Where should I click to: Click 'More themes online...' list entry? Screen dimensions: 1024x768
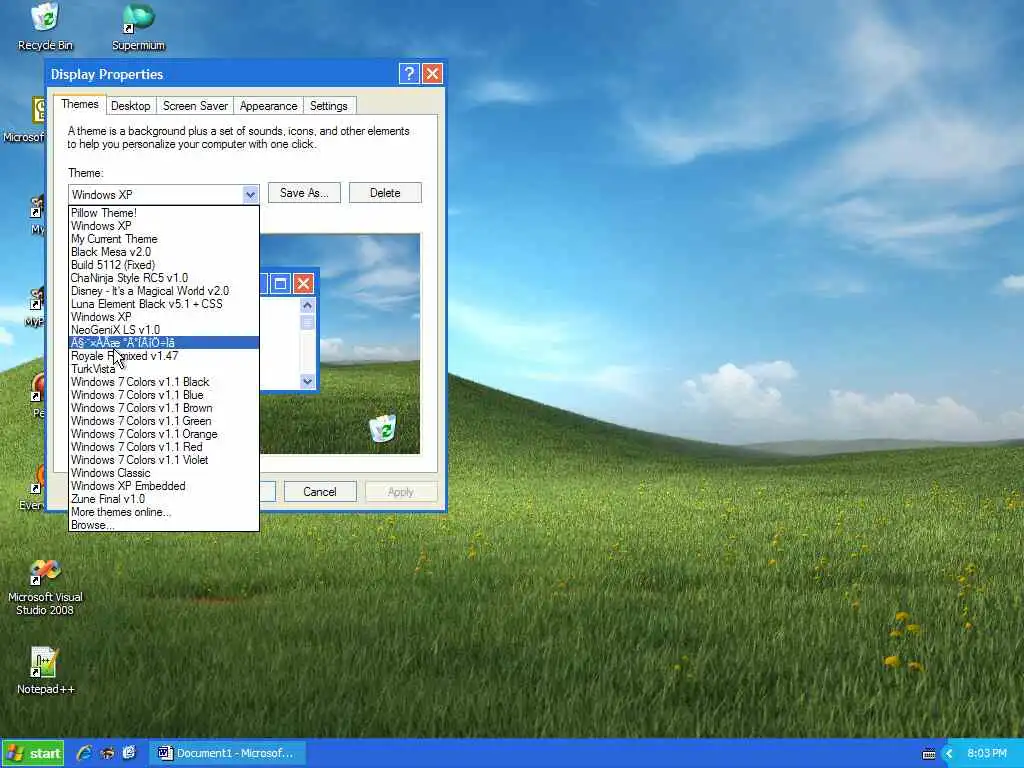point(164,513)
